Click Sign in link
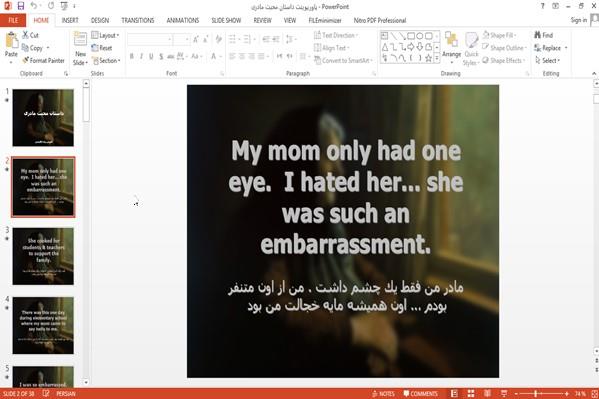This screenshot has height=399, width=599. click(578, 20)
